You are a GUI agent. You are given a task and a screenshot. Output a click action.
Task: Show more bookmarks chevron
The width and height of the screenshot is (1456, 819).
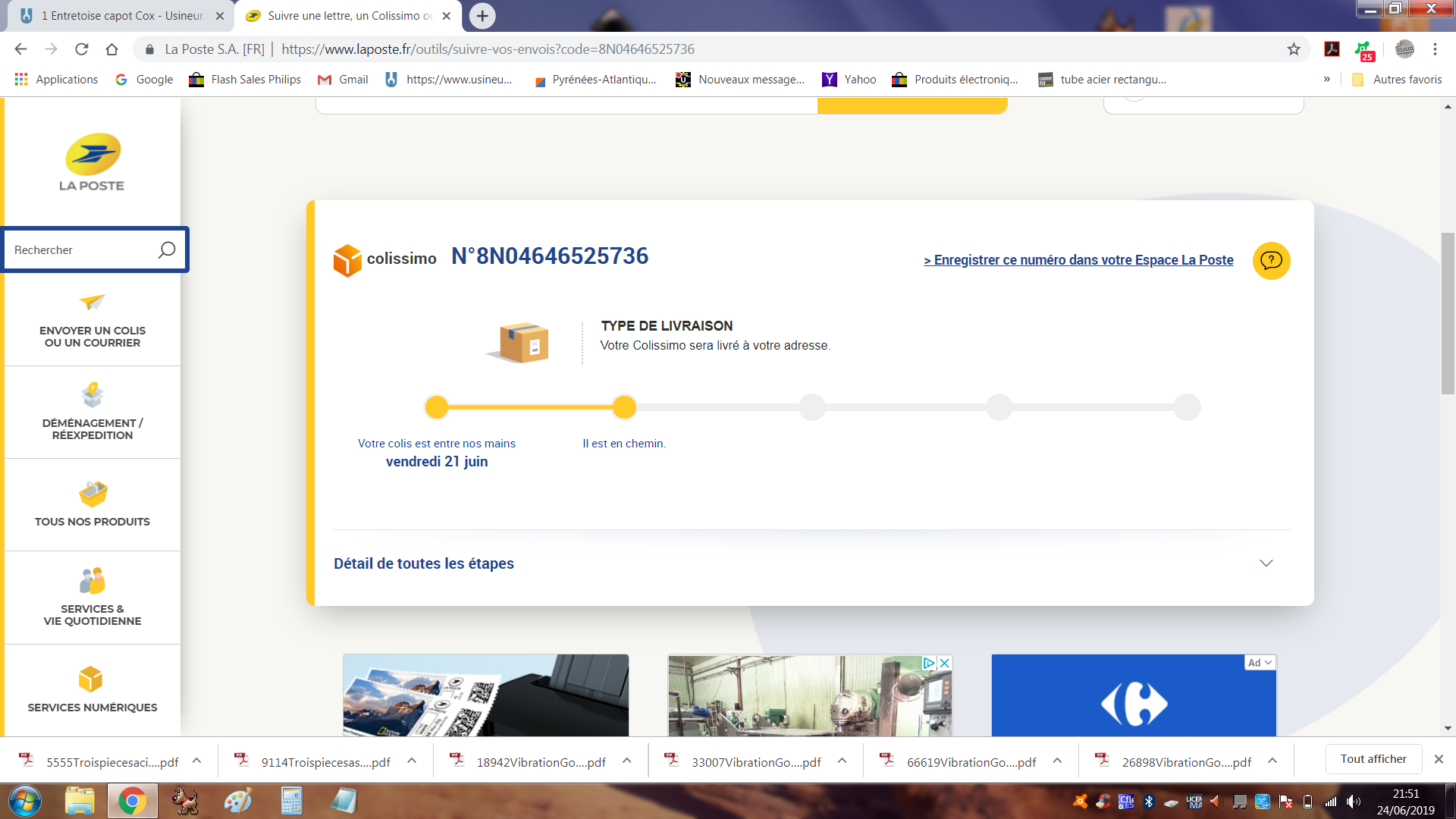coord(1327,80)
